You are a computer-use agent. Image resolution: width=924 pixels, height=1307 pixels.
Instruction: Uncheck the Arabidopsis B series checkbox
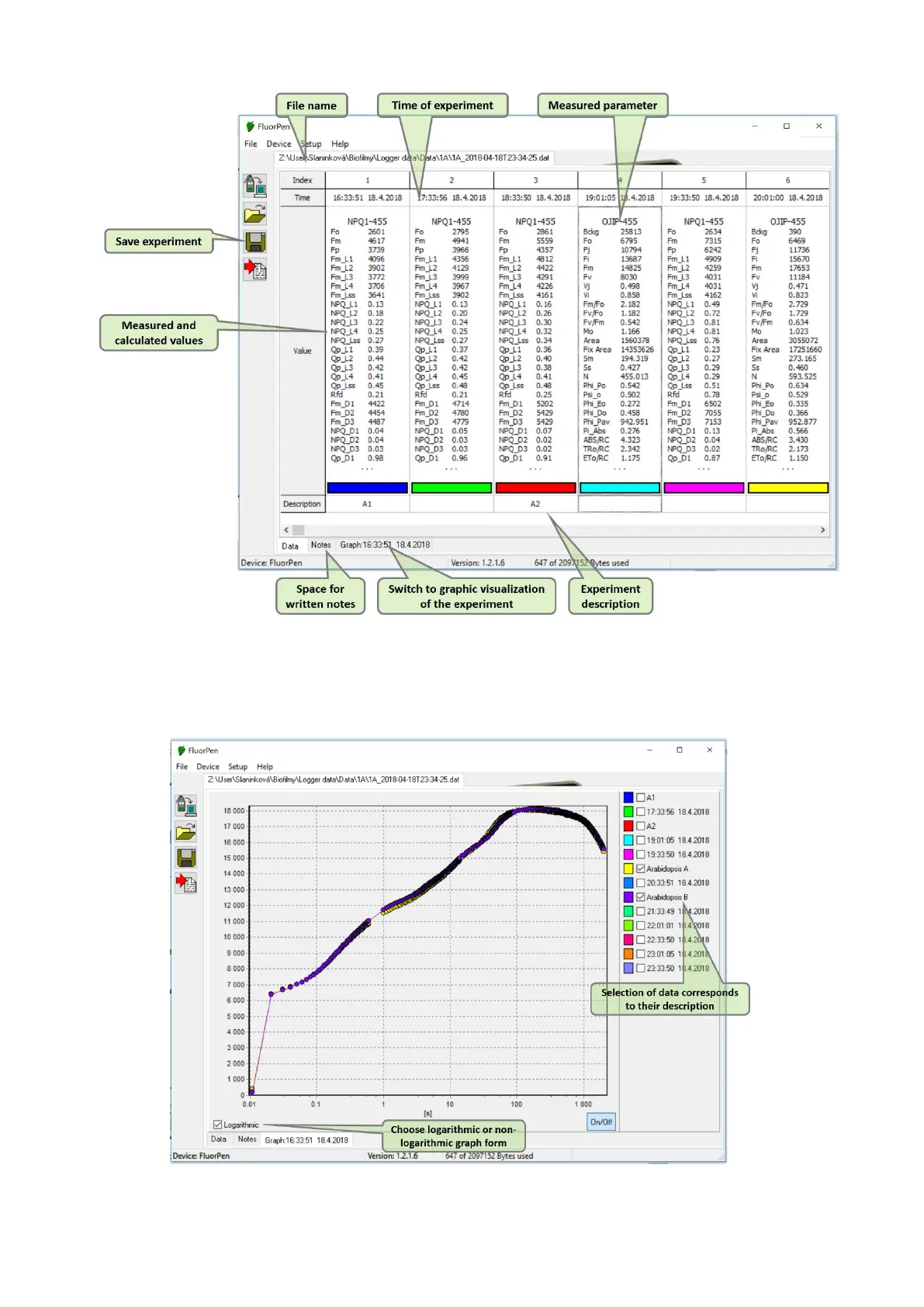point(641,896)
